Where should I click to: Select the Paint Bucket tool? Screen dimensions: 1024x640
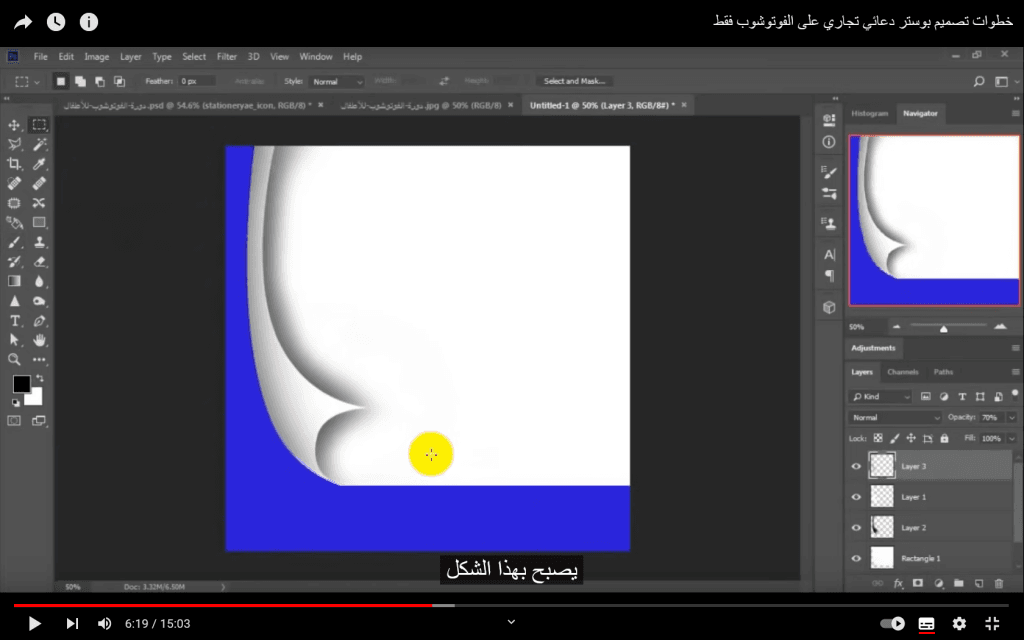(14, 223)
